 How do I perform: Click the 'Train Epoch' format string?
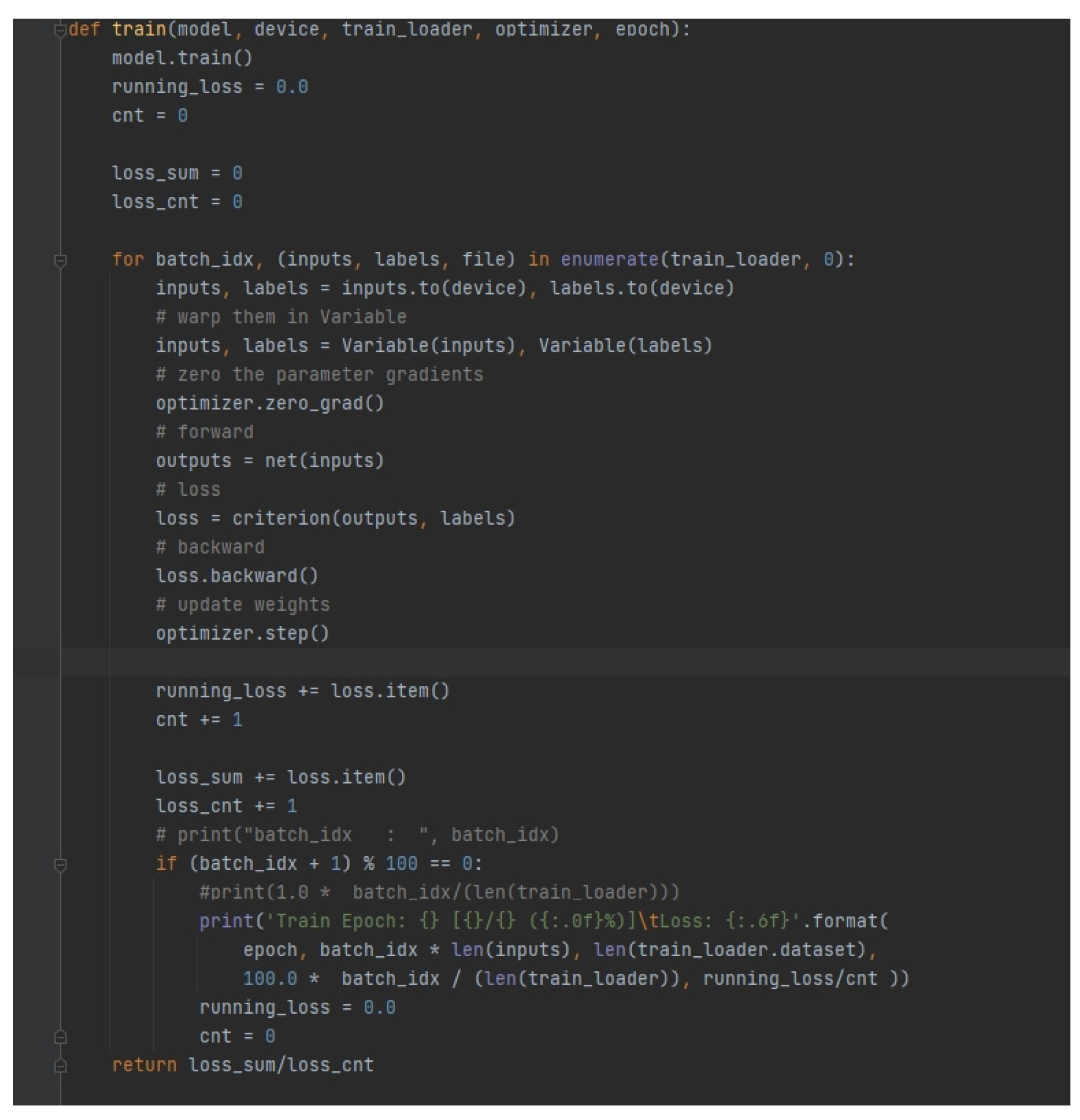point(531,922)
